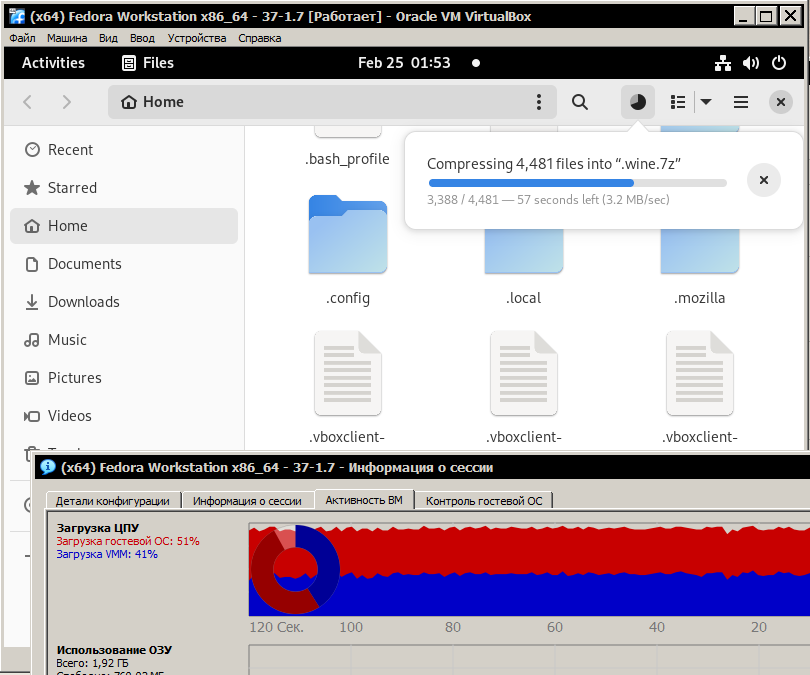Screen dimensions: 810x675
Task: Open the Устройства menu
Action: tap(197, 38)
